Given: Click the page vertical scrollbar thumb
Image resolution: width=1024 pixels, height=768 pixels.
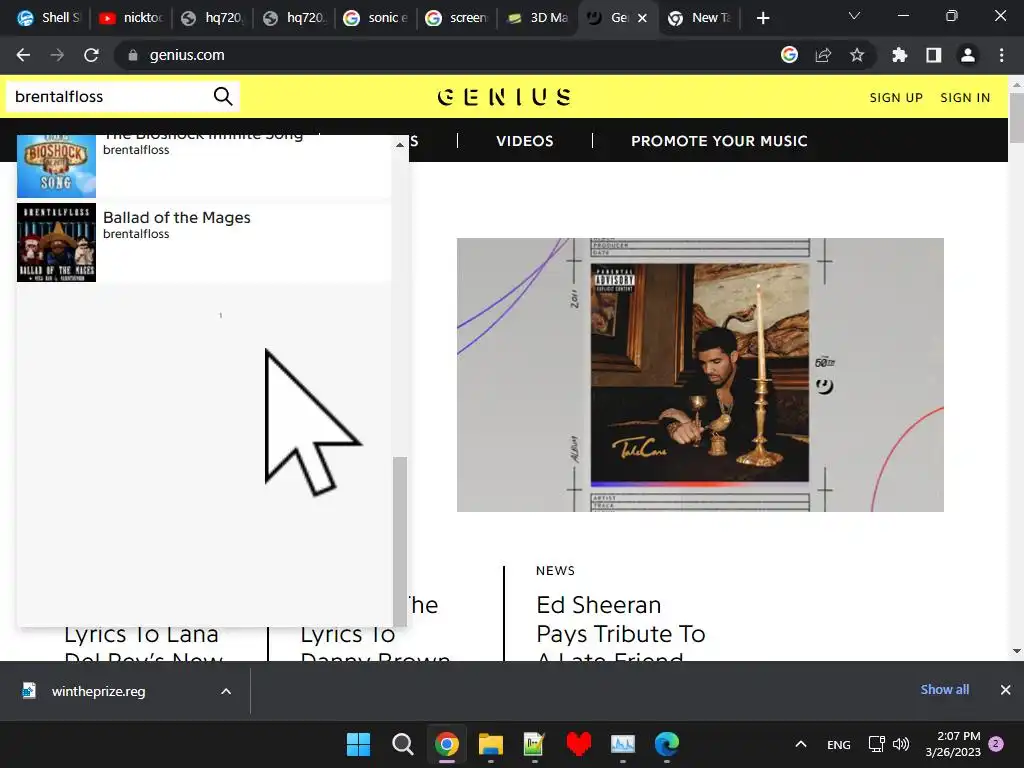Looking at the screenshot, I should (x=1016, y=118).
